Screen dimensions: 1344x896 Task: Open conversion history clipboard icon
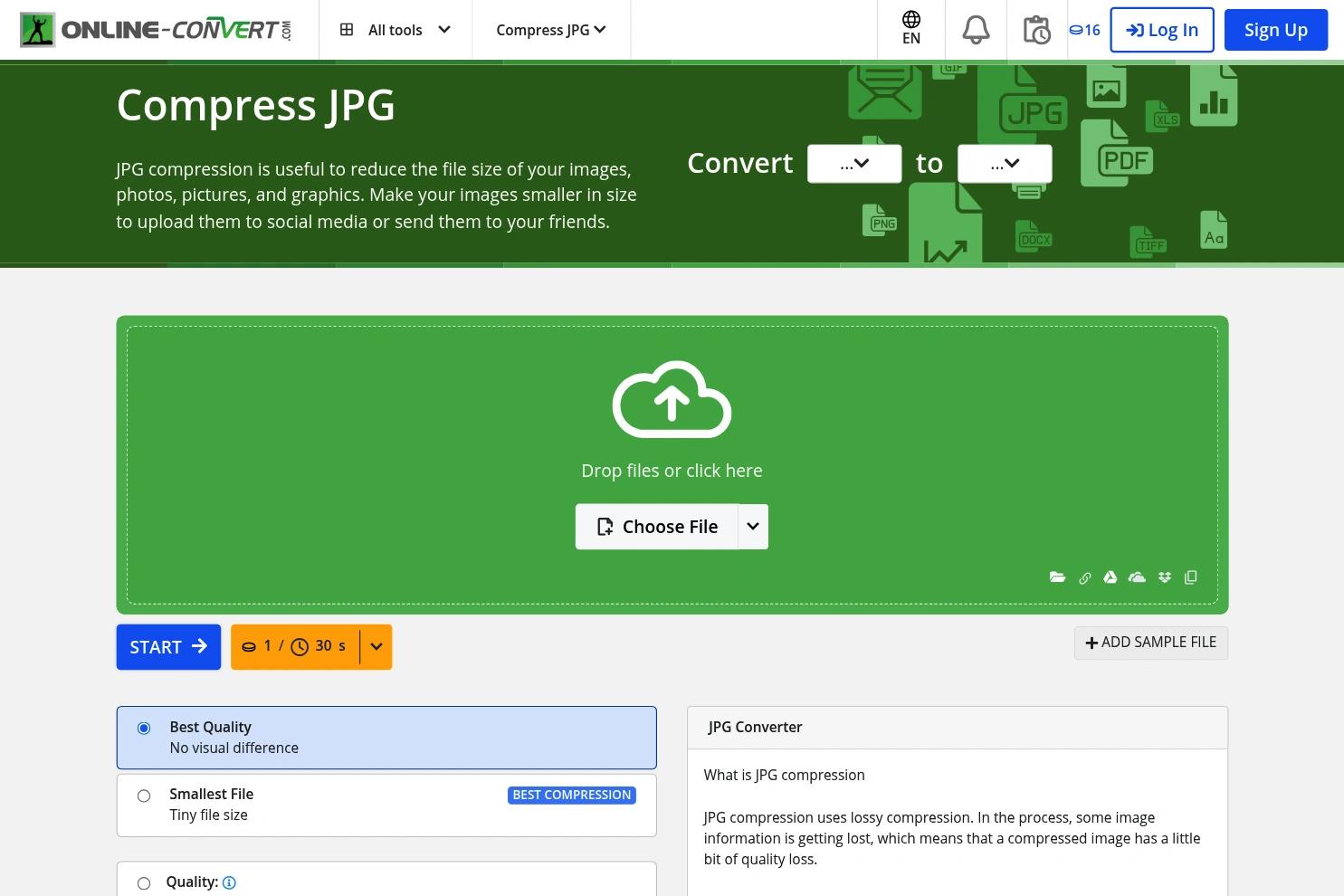(1036, 30)
